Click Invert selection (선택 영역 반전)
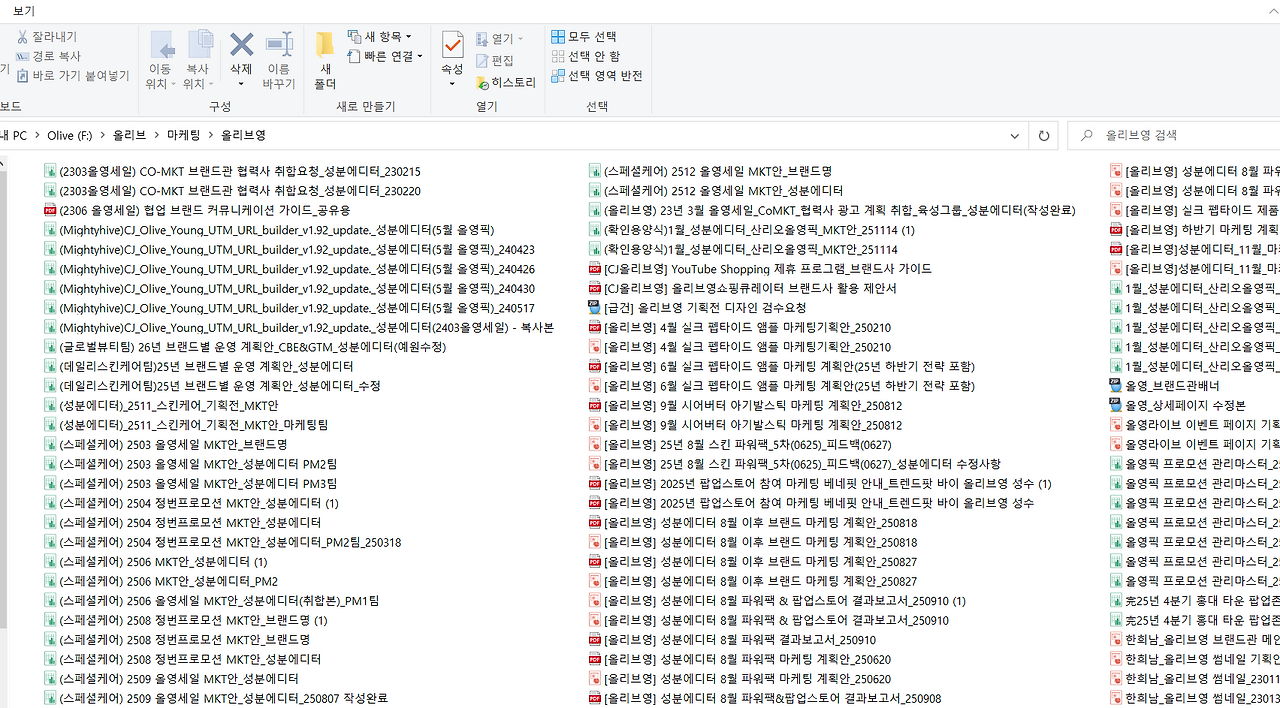The height and width of the screenshot is (708, 1280). point(597,75)
